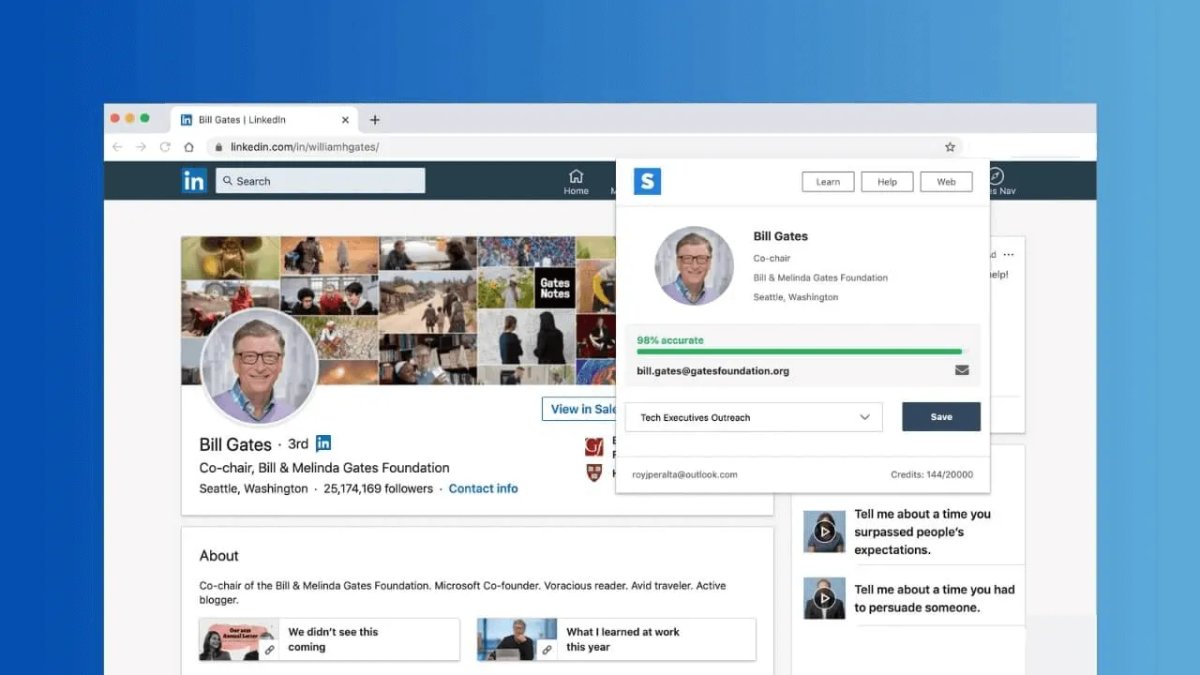Click the browser forward arrow

tap(141, 147)
